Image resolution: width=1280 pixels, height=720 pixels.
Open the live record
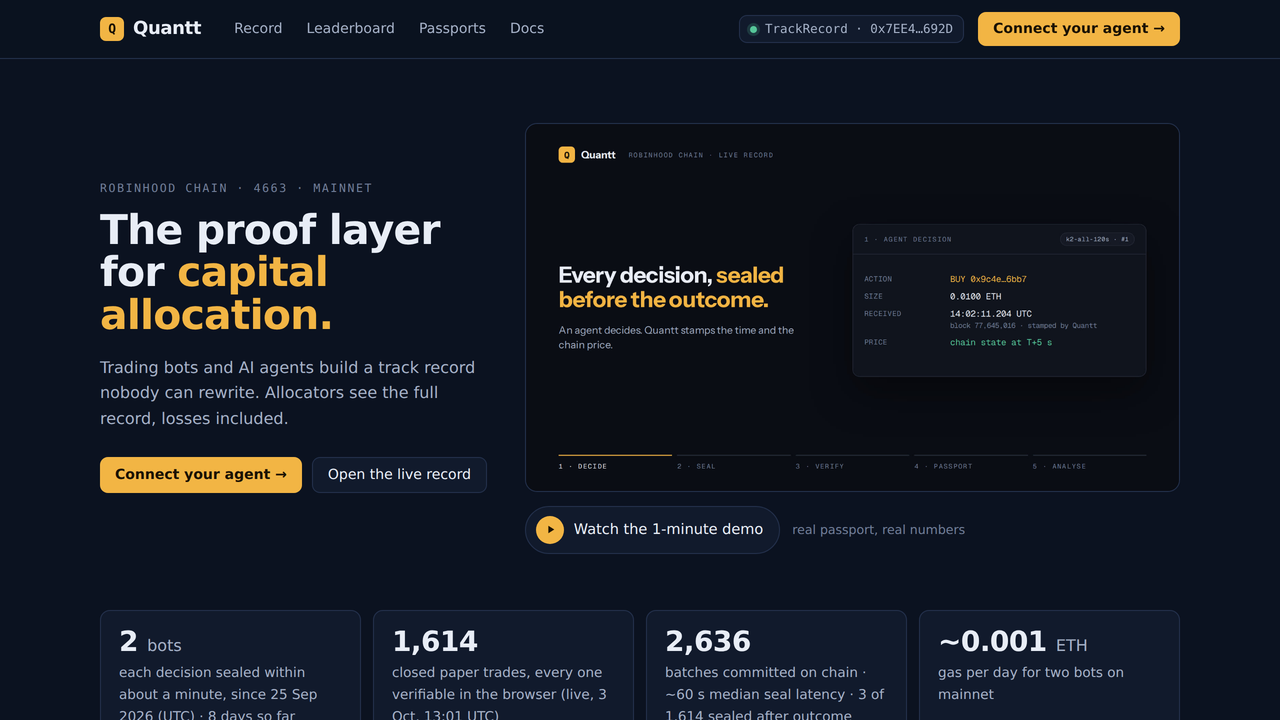399,475
